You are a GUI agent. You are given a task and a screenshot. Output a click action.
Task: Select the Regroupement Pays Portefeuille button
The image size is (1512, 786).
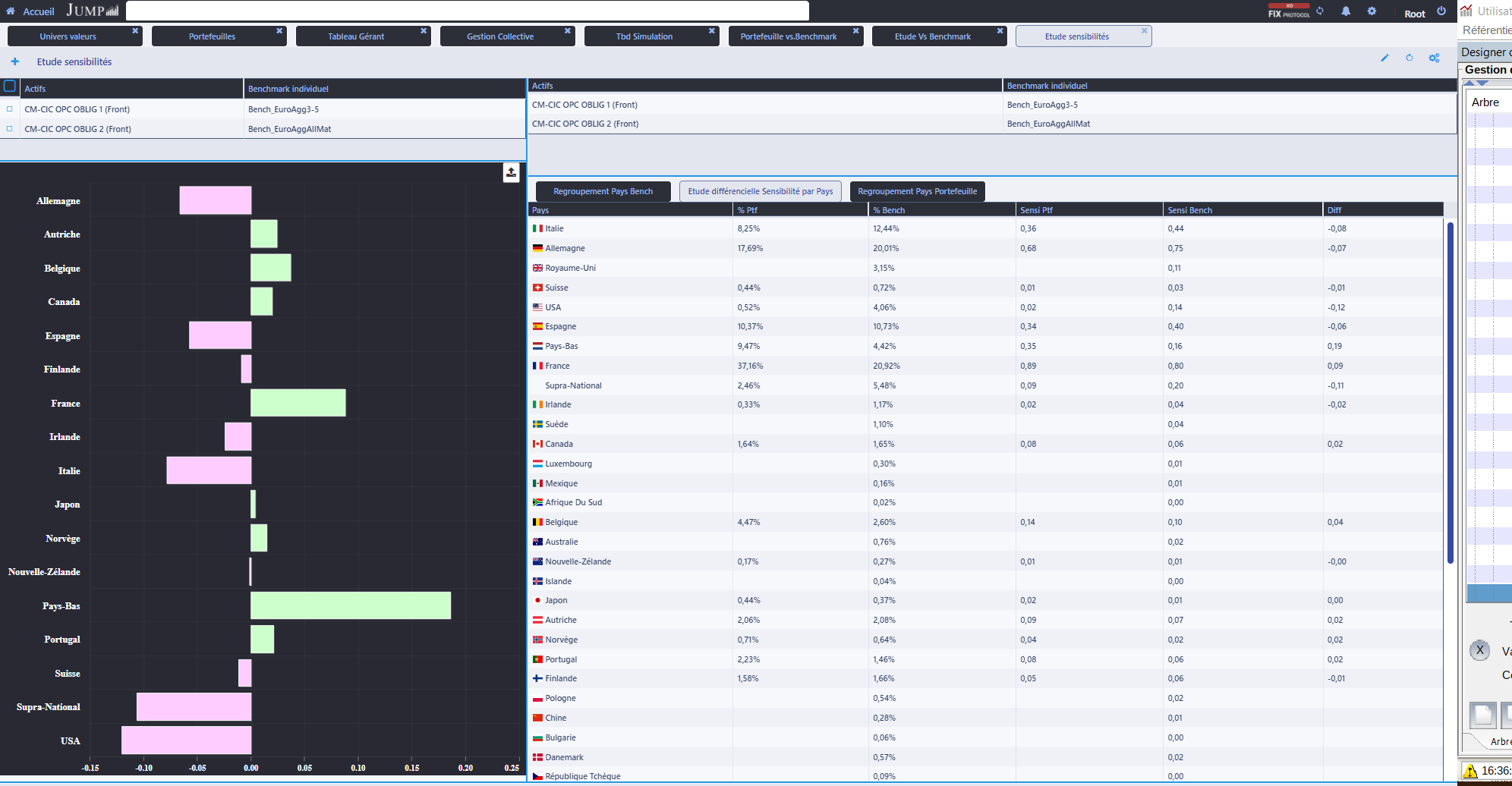click(x=917, y=191)
